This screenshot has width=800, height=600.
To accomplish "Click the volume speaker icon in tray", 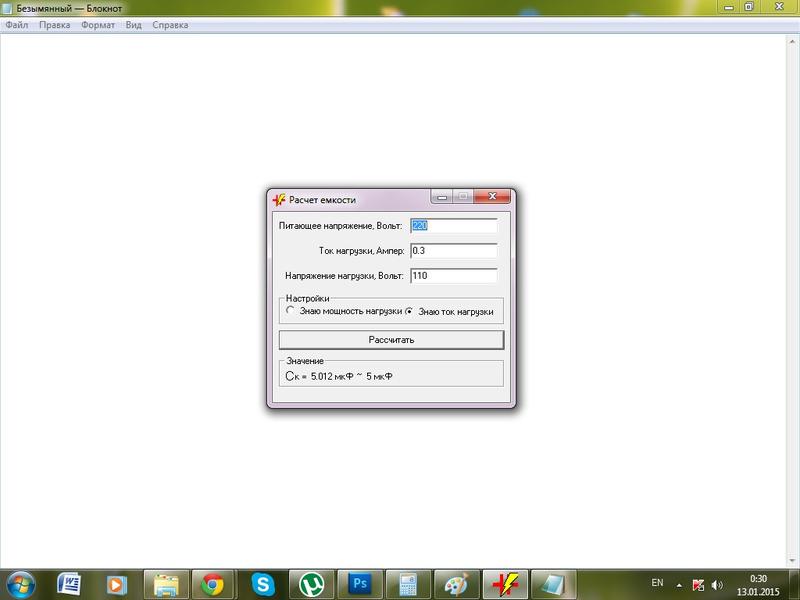I will [x=718, y=583].
